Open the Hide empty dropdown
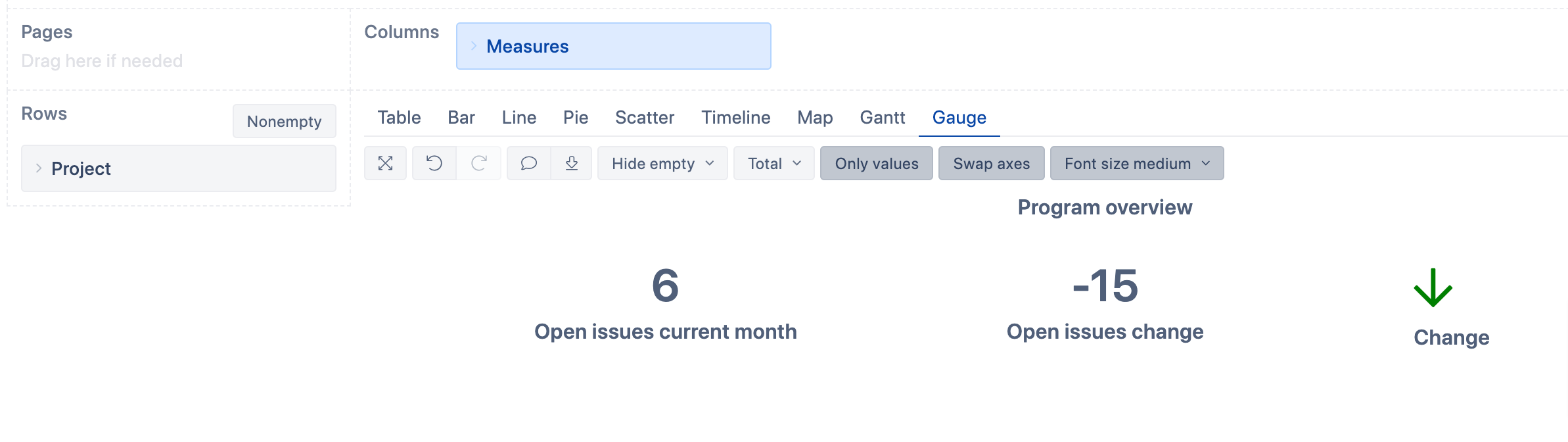Viewport: 1568px width, 442px height. point(662,163)
